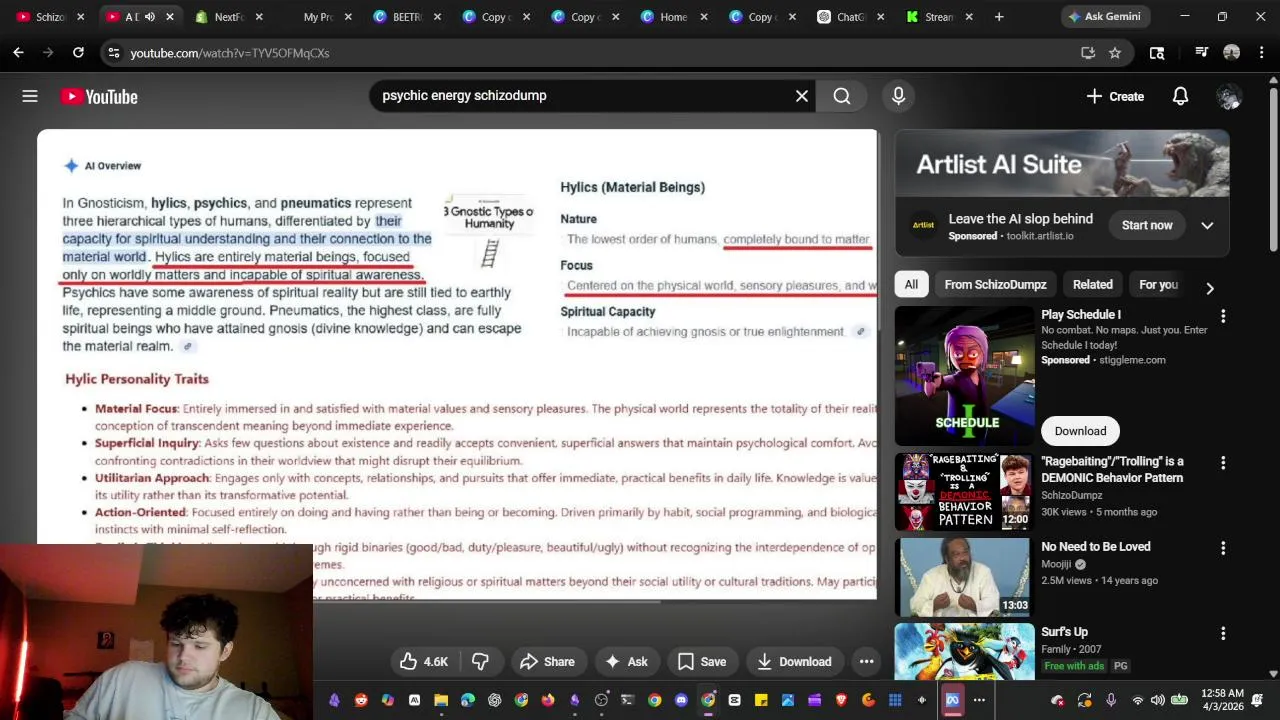Switch to the BEETRU tab
Viewport: 1280px width, 720px height.
click(x=405, y=17)
